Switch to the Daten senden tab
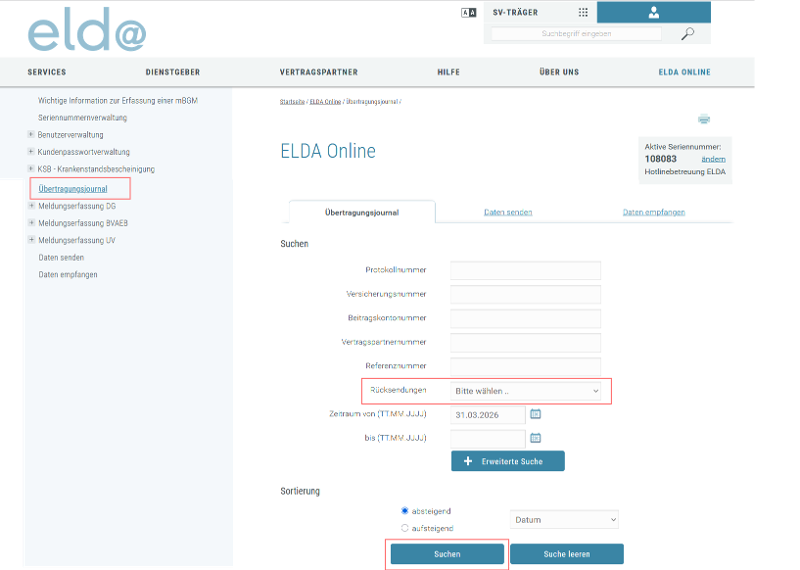 [x=508, y=212]
